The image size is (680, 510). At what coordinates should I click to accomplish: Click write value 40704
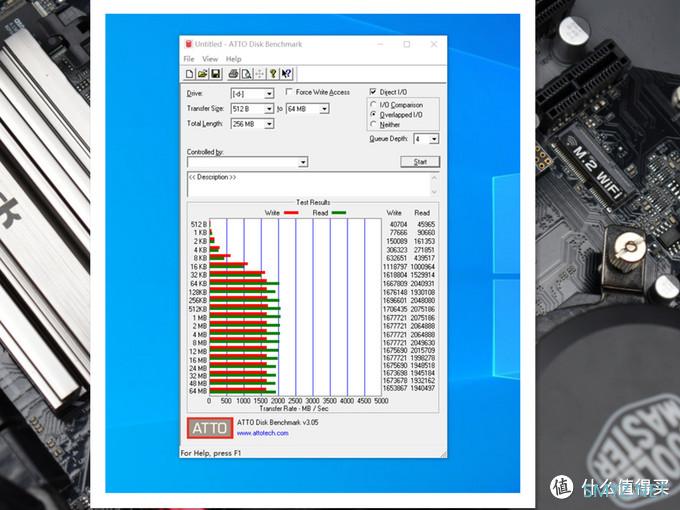(x=399, y=224)
